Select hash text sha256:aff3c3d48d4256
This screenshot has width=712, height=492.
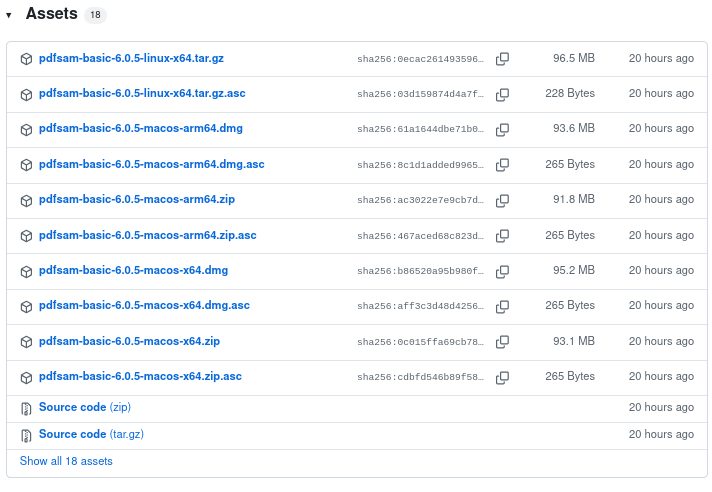420,306
